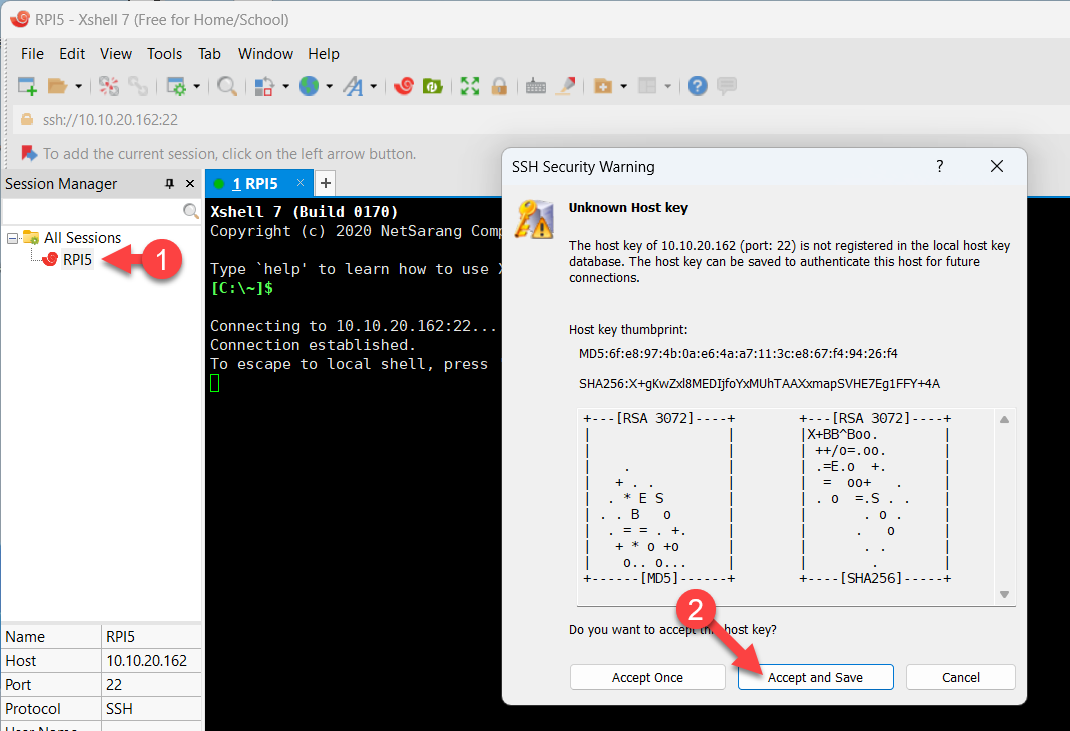The width and height of the screenshot is (1070, 731).
Task: Open the Window menu
Action: [265, 54]
